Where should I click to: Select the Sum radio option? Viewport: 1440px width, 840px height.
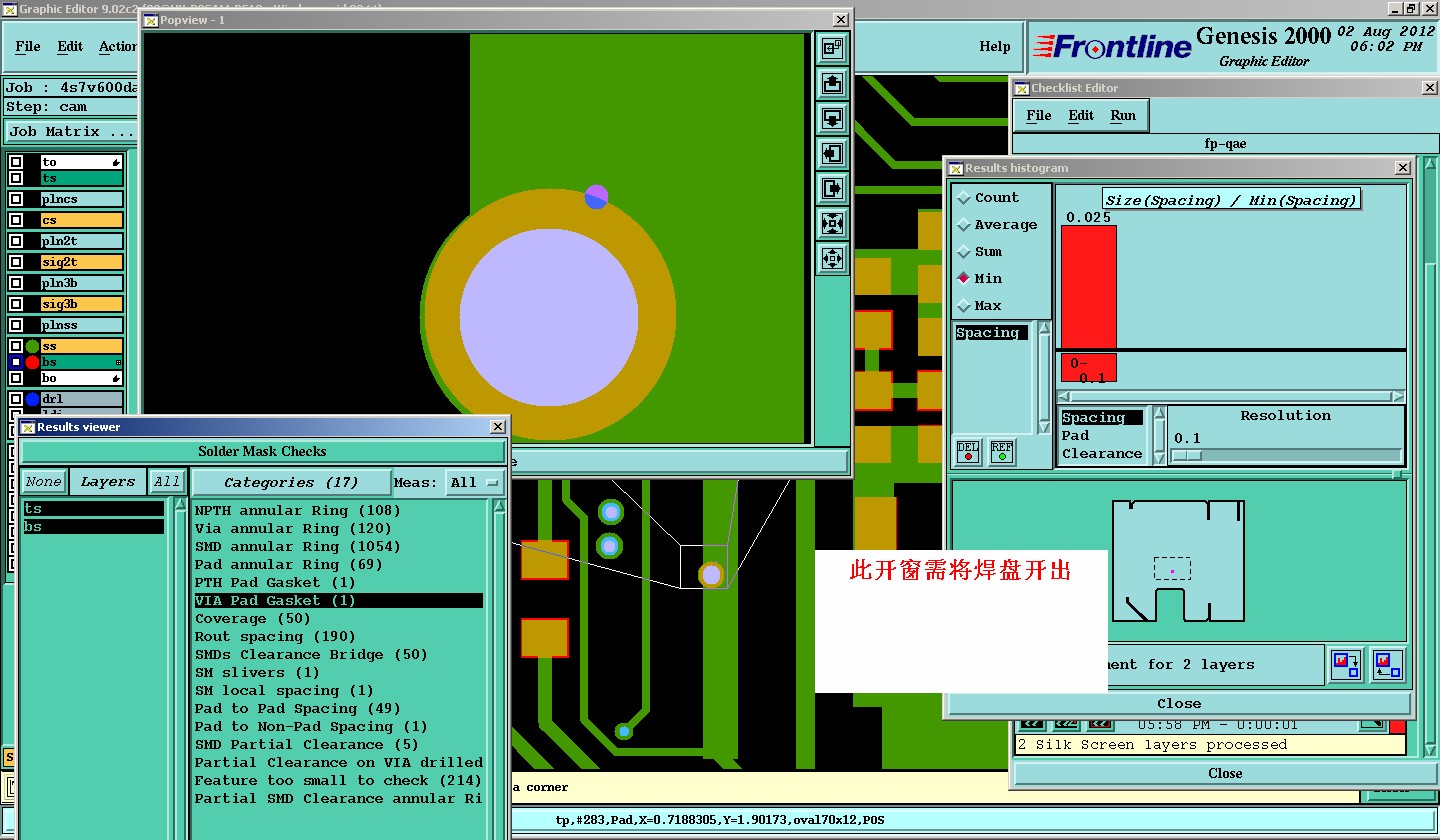(x=964, y=252)
